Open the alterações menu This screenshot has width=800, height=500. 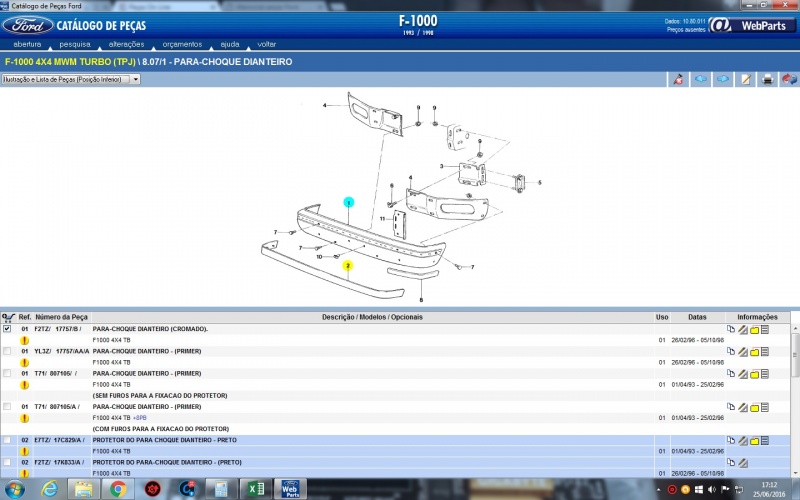[126, 44]
